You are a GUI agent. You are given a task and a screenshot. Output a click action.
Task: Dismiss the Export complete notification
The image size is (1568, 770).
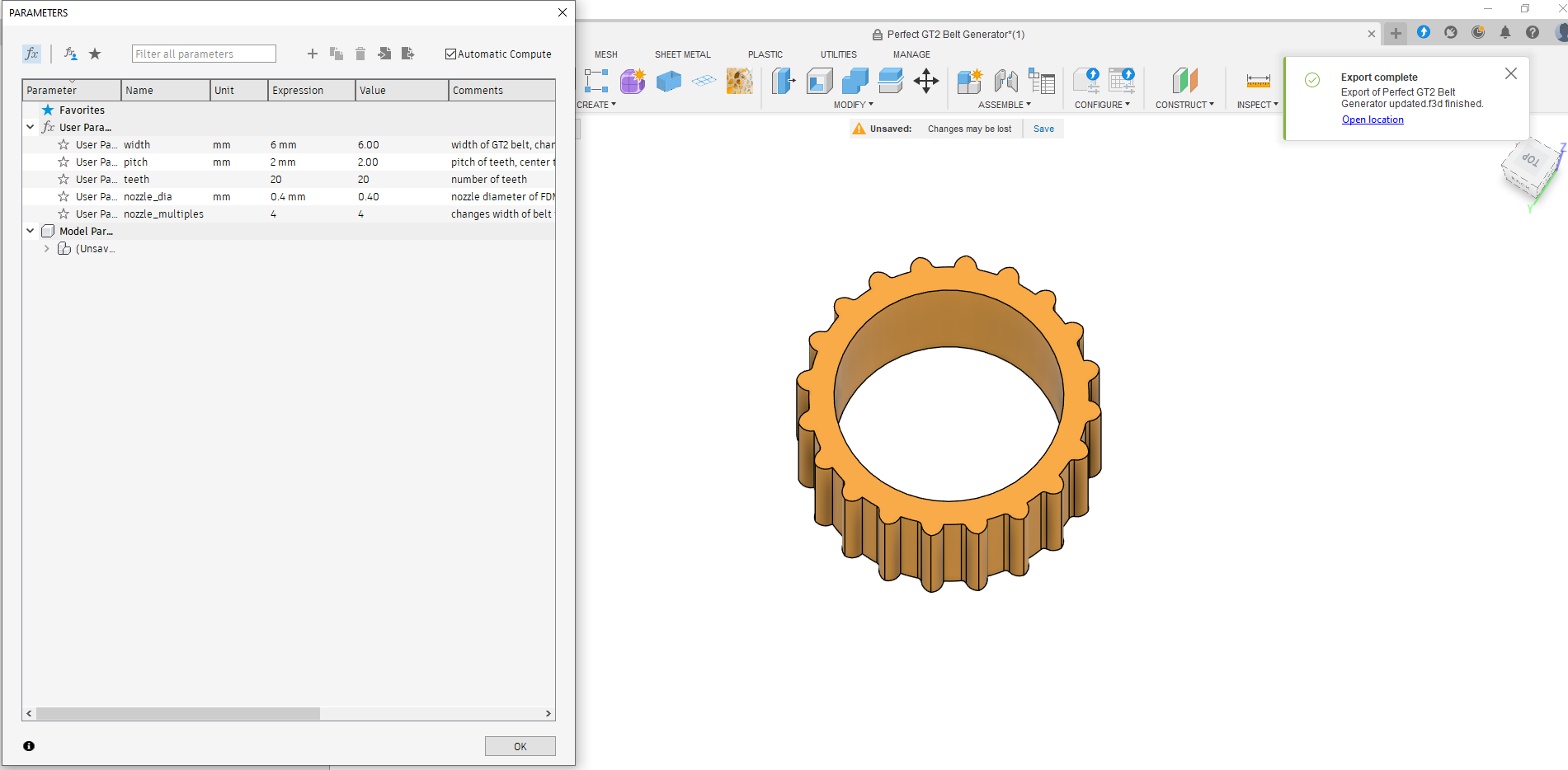[1511, 73]
